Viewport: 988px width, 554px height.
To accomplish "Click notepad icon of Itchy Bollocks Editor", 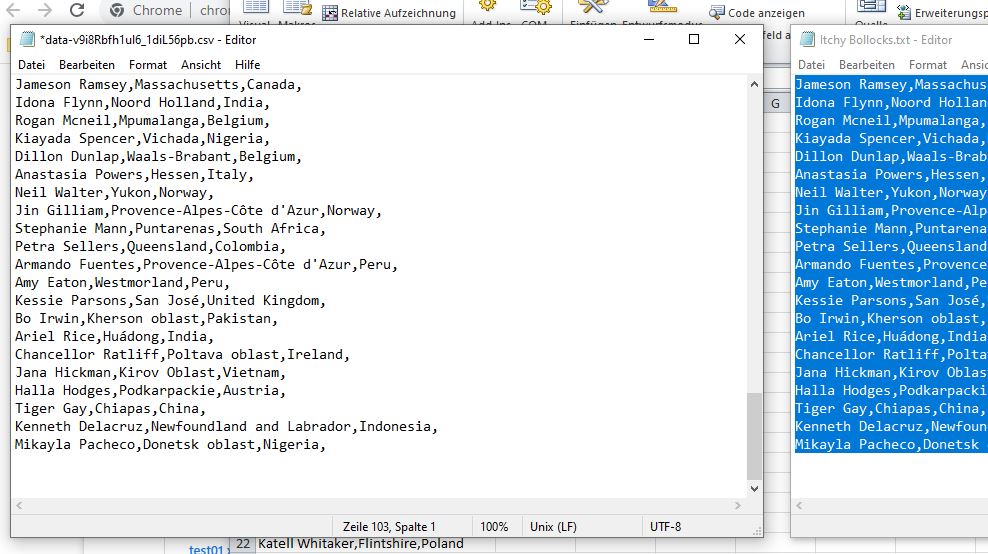I will [807, 39].
